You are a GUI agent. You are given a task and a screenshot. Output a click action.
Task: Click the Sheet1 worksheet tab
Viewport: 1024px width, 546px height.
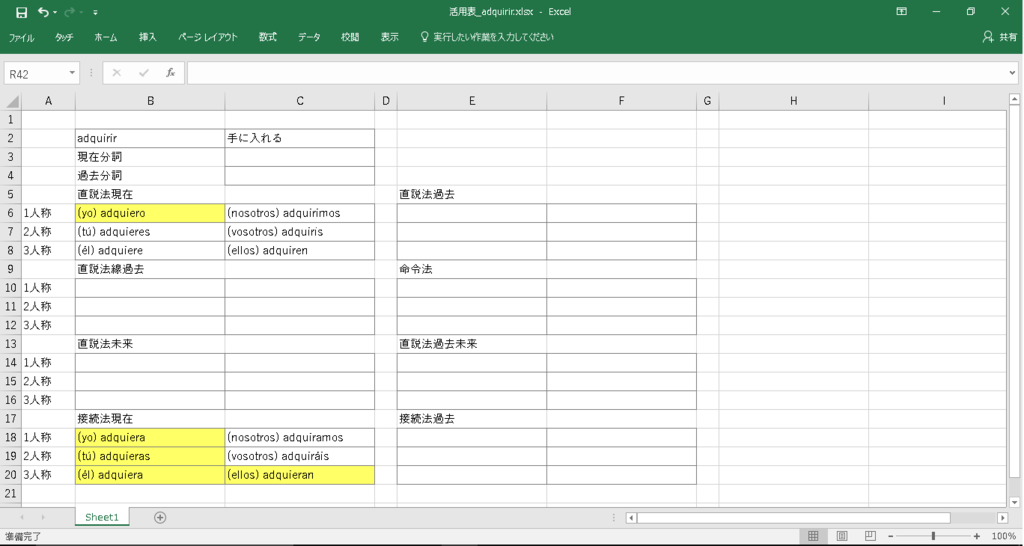102,517
